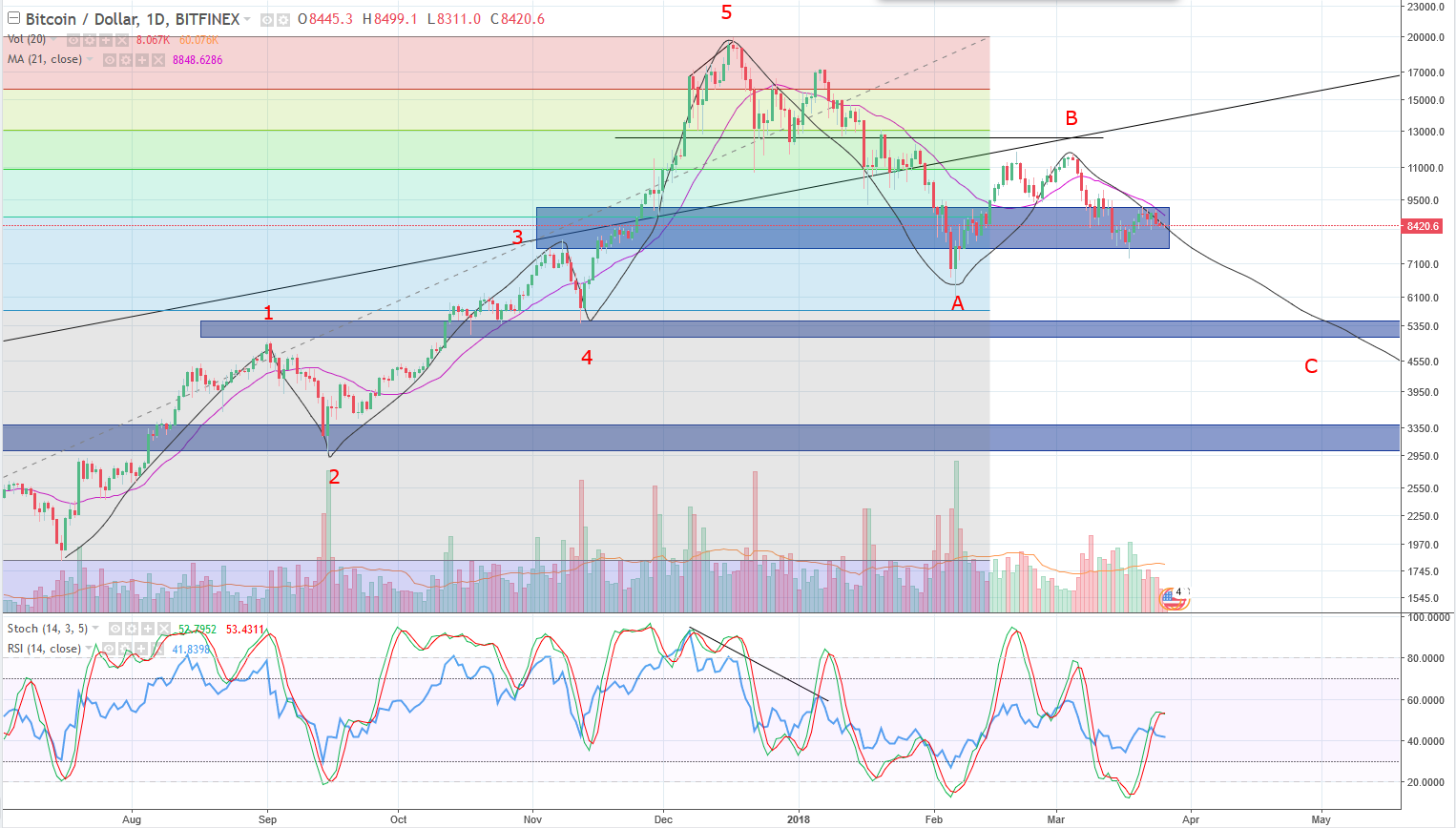Click the 3350.0 price scale label
Viewport: 1456px width, 828px height.
[x=1423, y=428]
